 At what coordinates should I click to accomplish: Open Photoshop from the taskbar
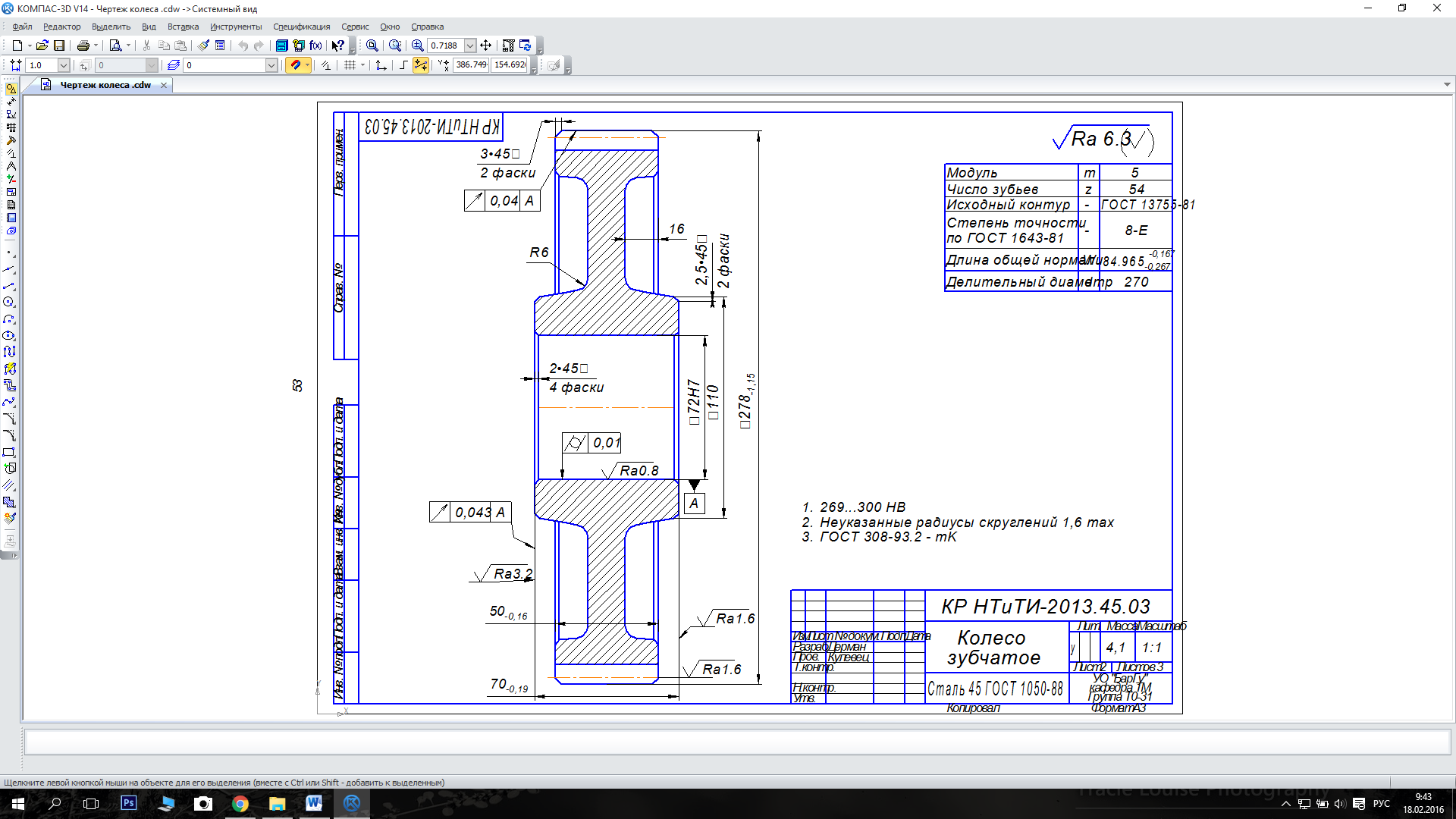coord(129,804)
